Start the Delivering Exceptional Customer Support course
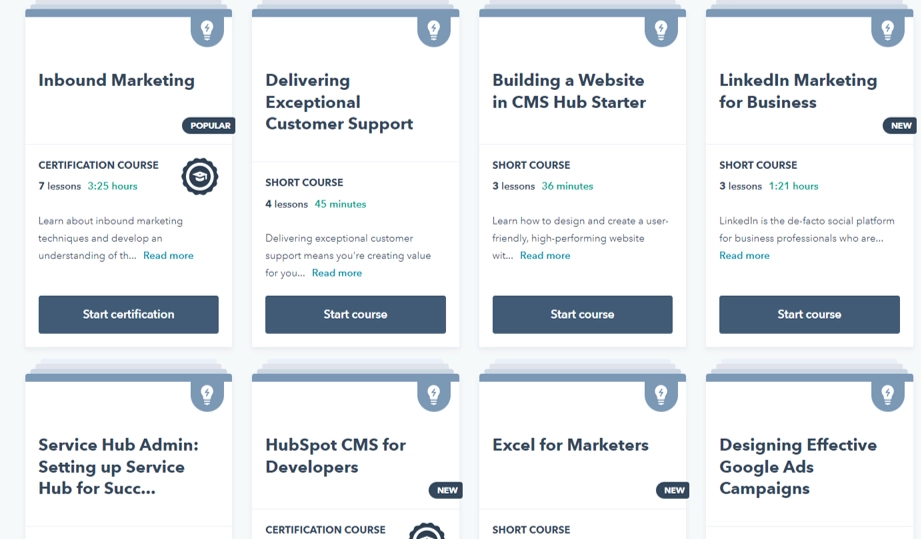Screen dimensions: 921x539 pos(355,315)
